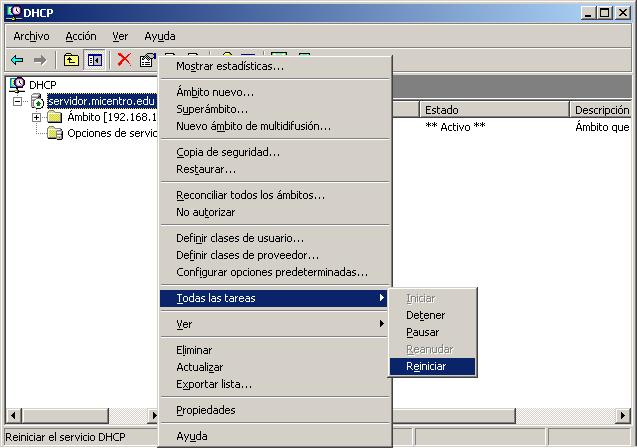Select Reiniciar from the submenu

tap(427, 366)
